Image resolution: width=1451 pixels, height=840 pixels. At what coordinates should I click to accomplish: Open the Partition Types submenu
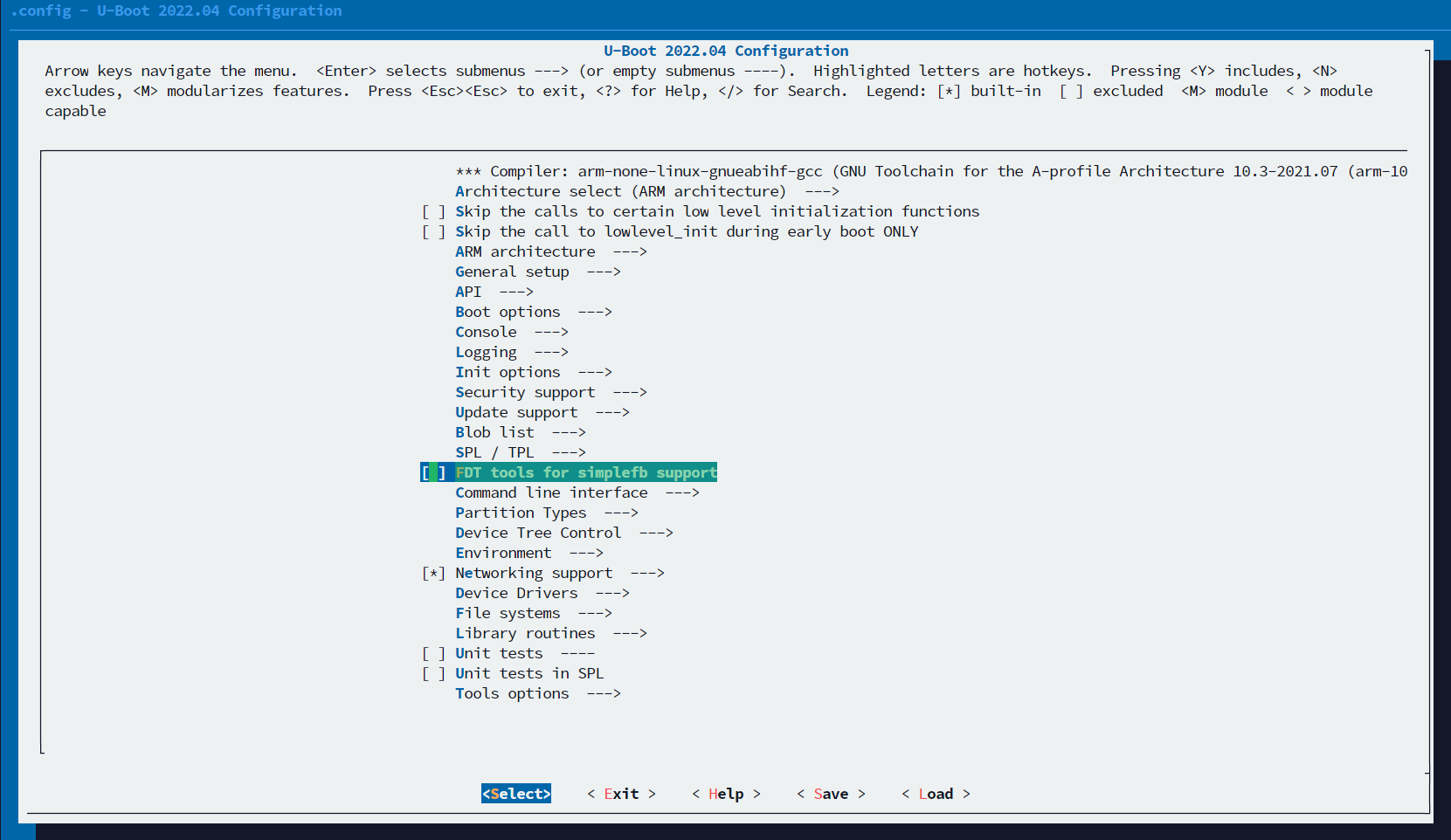pyautogui.click(x=547, y=513)
